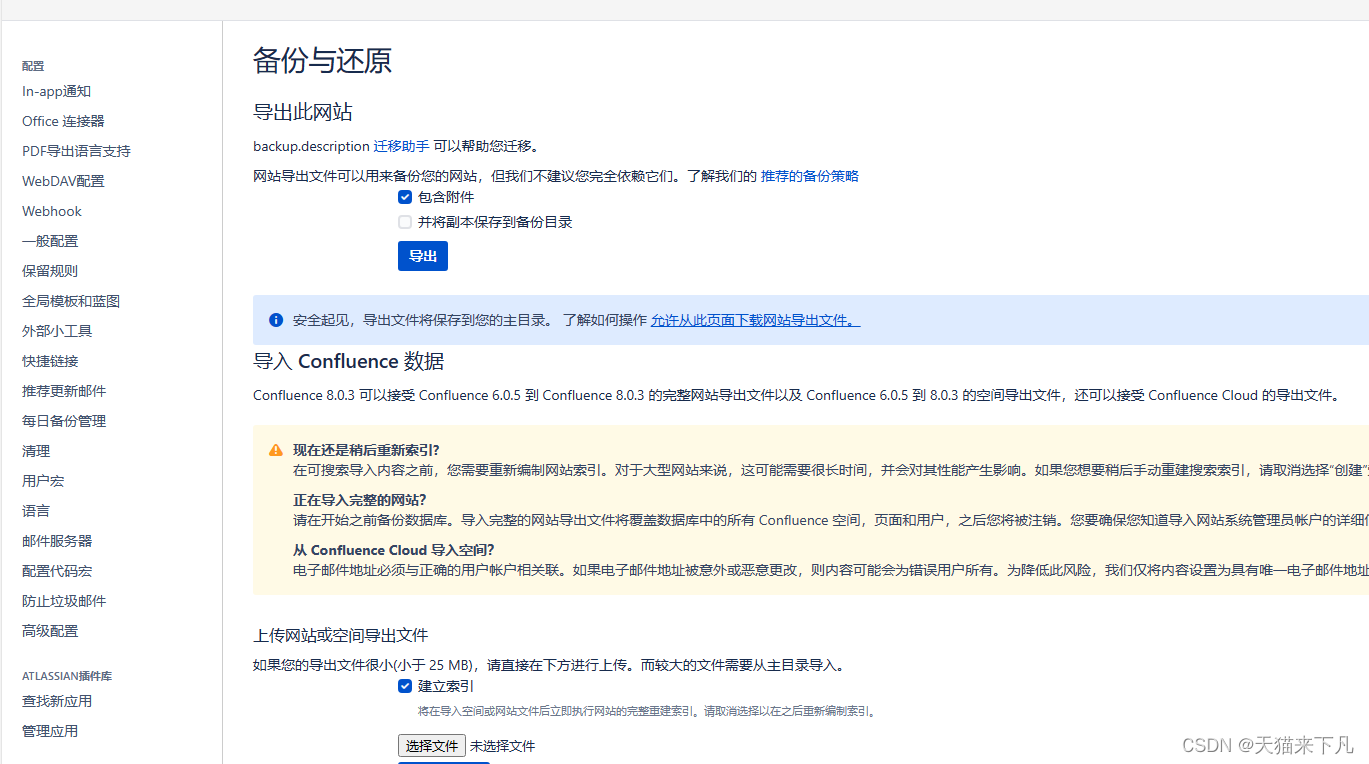Uncheck the 建立索引 checkbox
This screenshot has height=764, width=1369.
[x=405, y=686]
